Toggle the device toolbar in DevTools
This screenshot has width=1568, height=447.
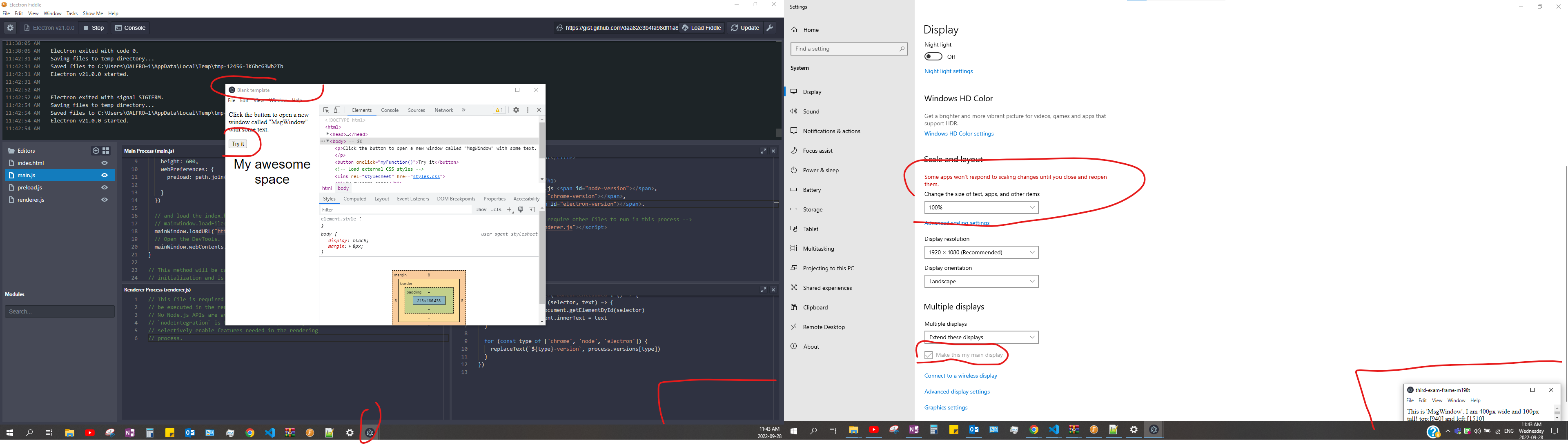(x=337, y=110)
